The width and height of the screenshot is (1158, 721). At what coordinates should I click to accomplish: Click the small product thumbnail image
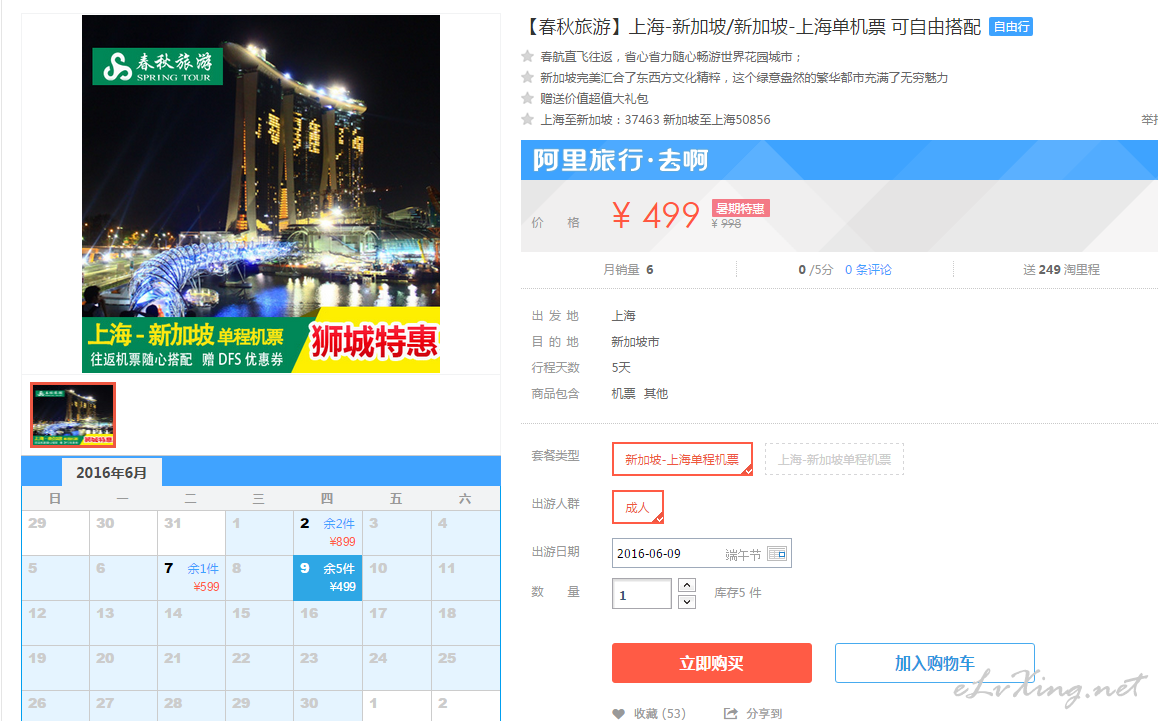[73, 414]
